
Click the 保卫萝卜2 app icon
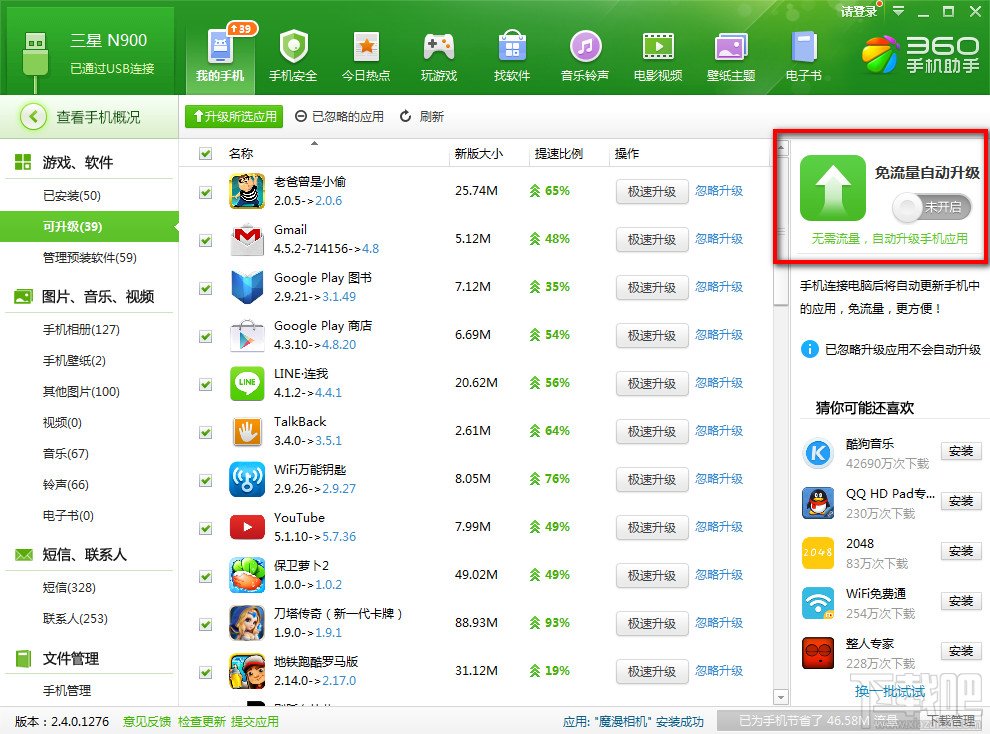click(247, 575)
